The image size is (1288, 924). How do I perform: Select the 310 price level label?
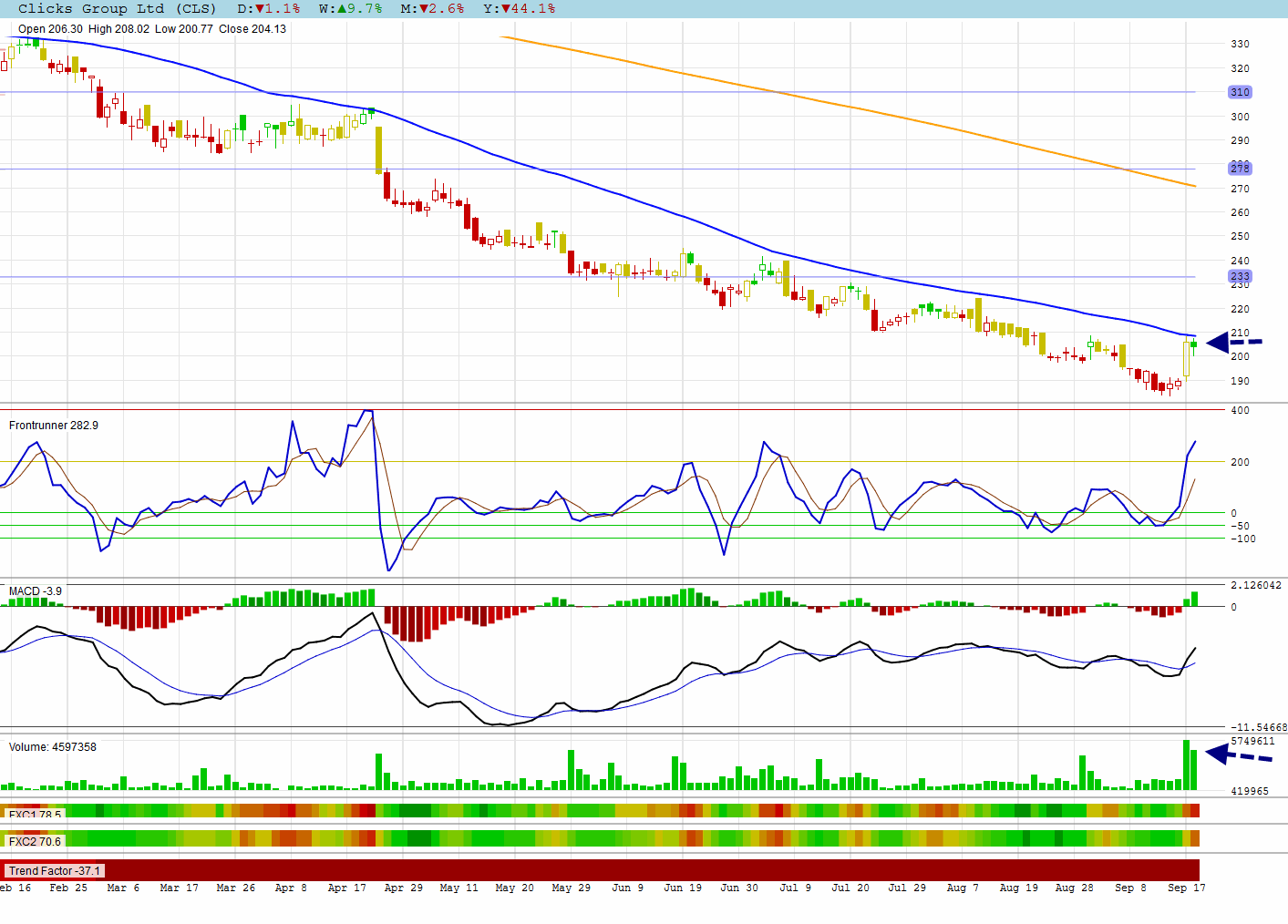(x=1240, y=92)
